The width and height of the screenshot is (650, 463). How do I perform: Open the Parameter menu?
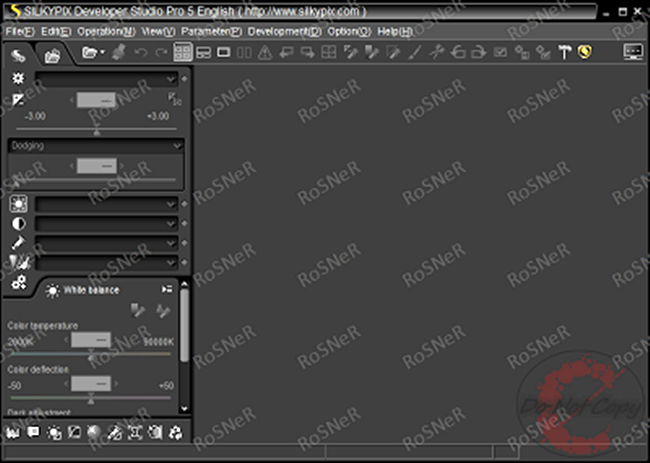tap(215, 31)
